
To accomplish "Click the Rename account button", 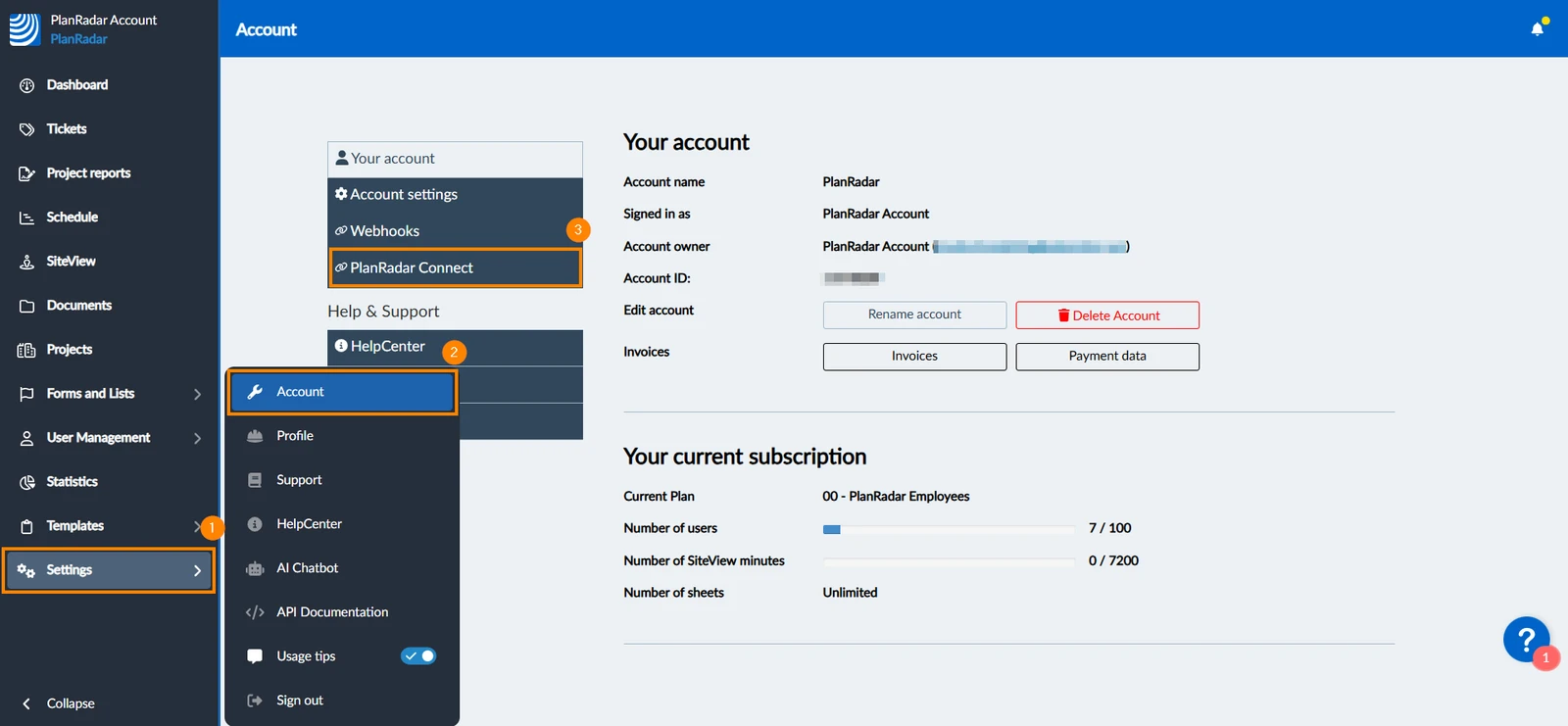I will 914,315.
